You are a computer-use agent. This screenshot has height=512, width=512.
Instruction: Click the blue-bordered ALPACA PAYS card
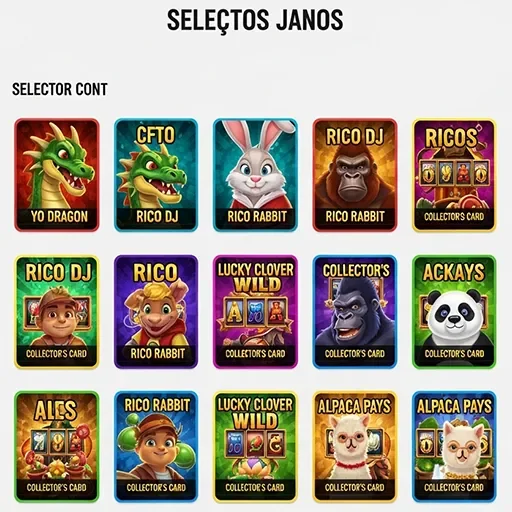[454, 447]
